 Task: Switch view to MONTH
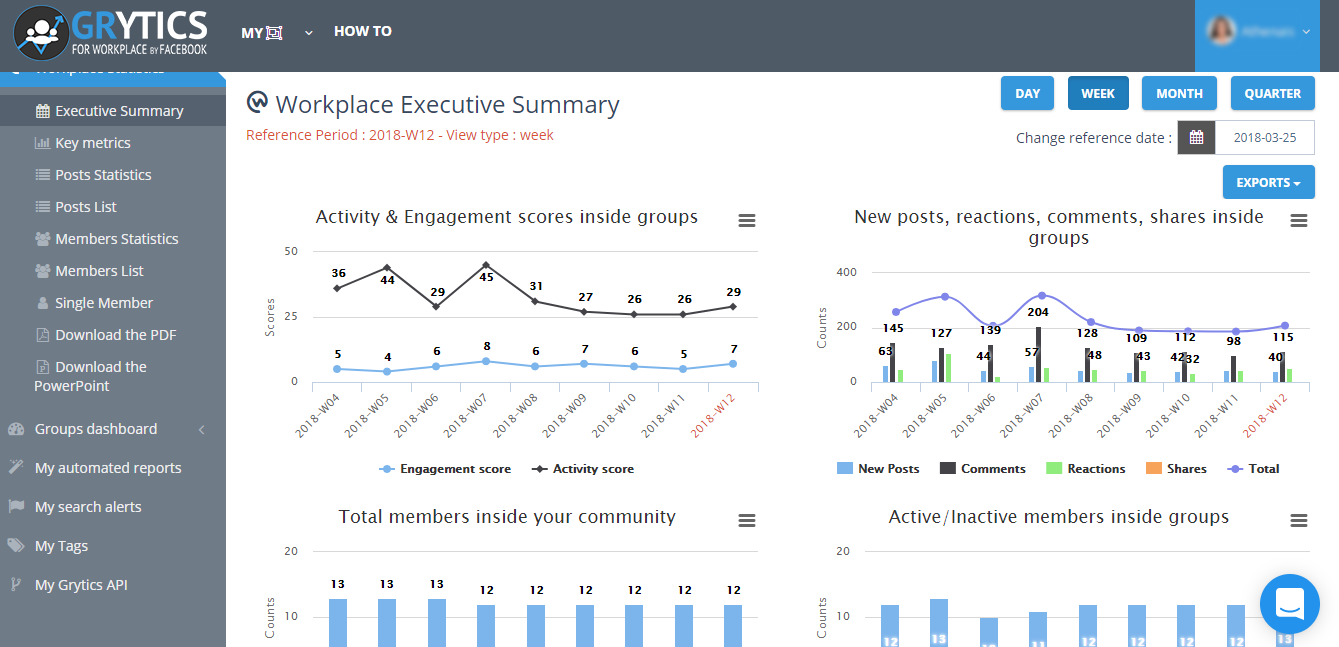[x=1179, y=93]
